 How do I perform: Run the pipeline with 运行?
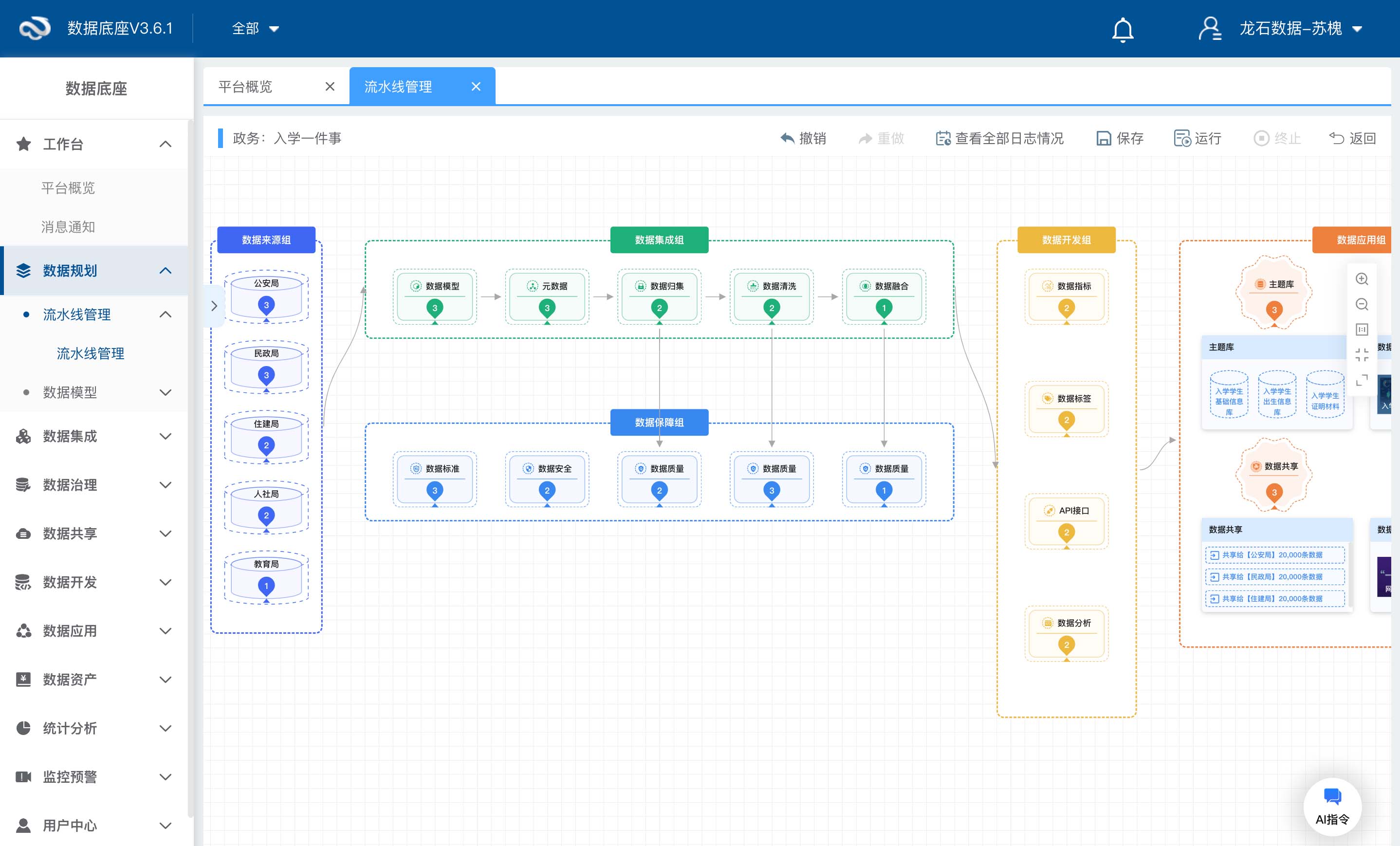(1197, 138)
